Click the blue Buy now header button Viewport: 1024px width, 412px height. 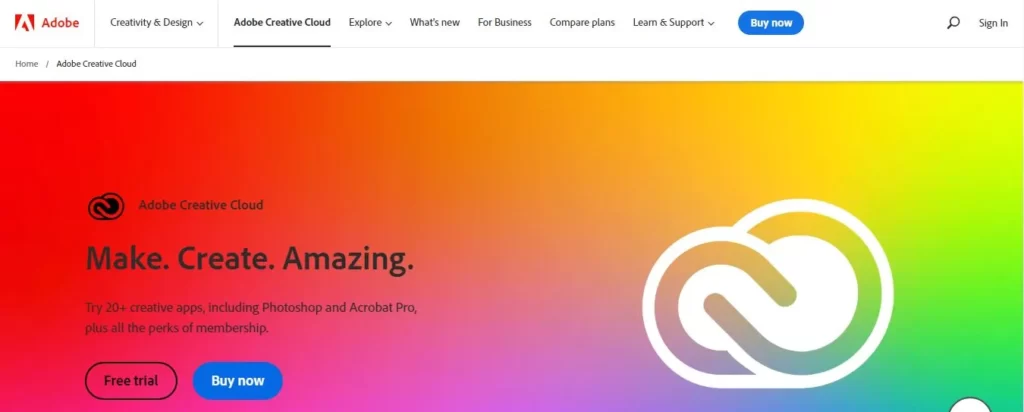(771, 23)
